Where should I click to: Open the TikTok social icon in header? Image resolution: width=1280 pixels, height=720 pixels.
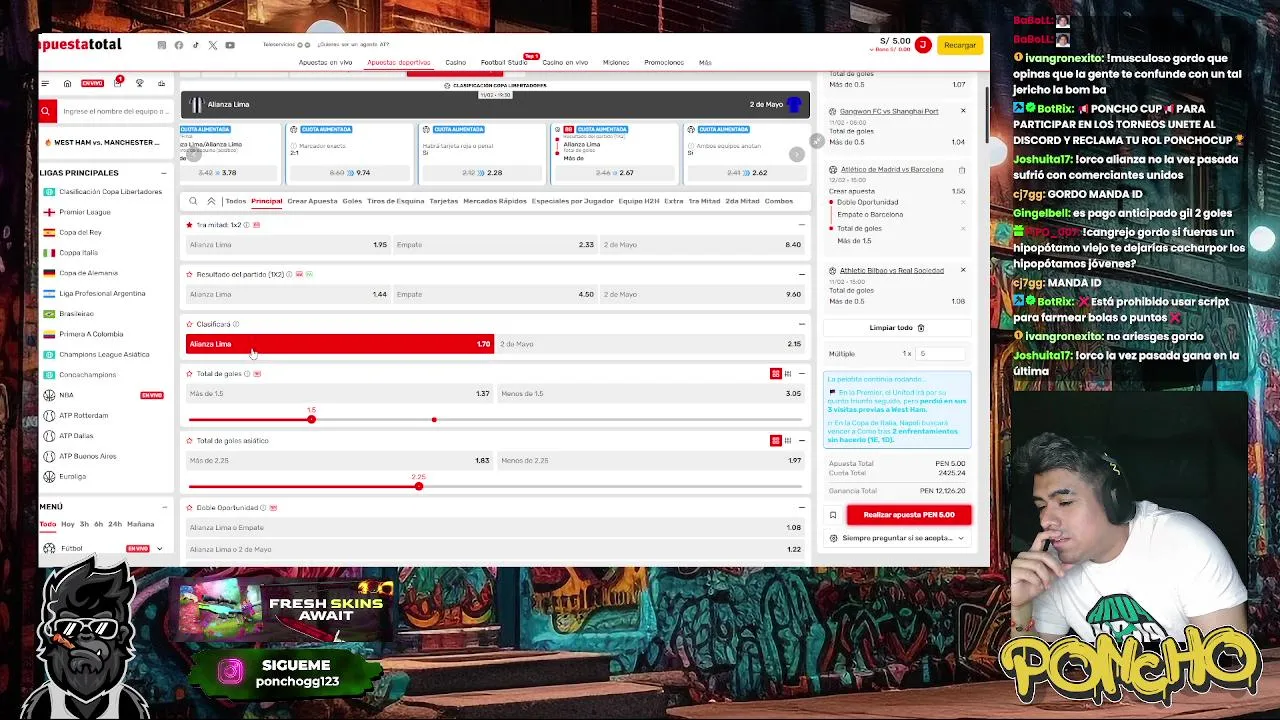(x=195, y=45)
